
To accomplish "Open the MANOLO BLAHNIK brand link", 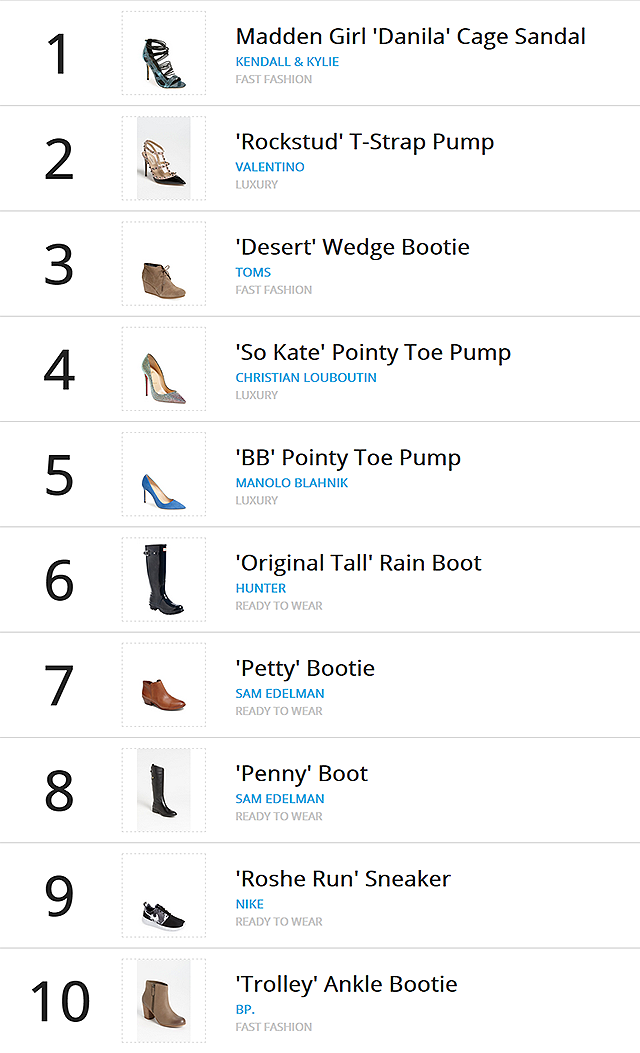I will coord(291,483).
